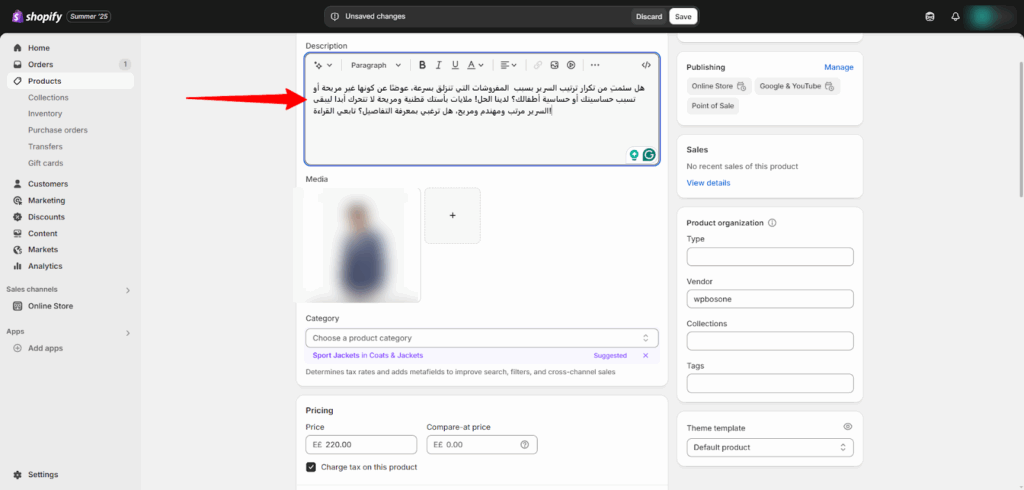
Task: Switch description editor to HTML view
Action: coord(646,65)
